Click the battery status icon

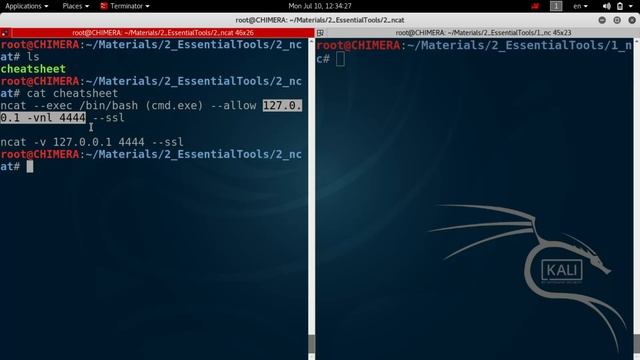point(620,6)
